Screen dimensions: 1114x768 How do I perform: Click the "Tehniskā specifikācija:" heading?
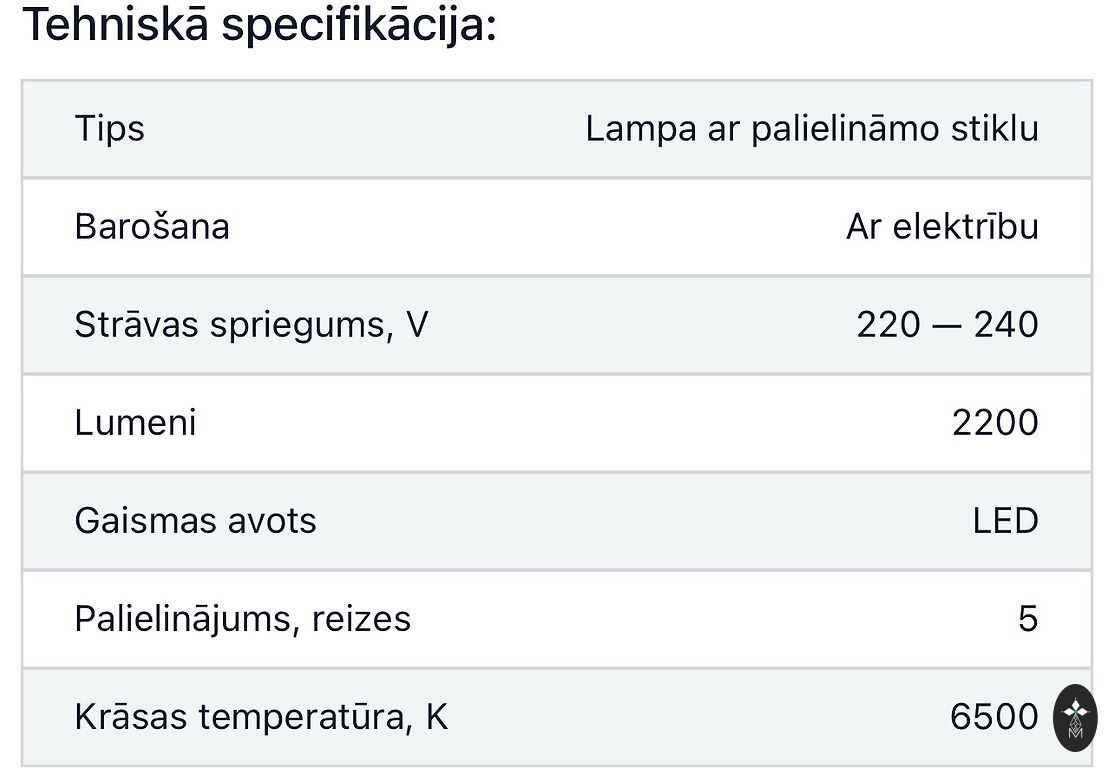coord(259,25)
